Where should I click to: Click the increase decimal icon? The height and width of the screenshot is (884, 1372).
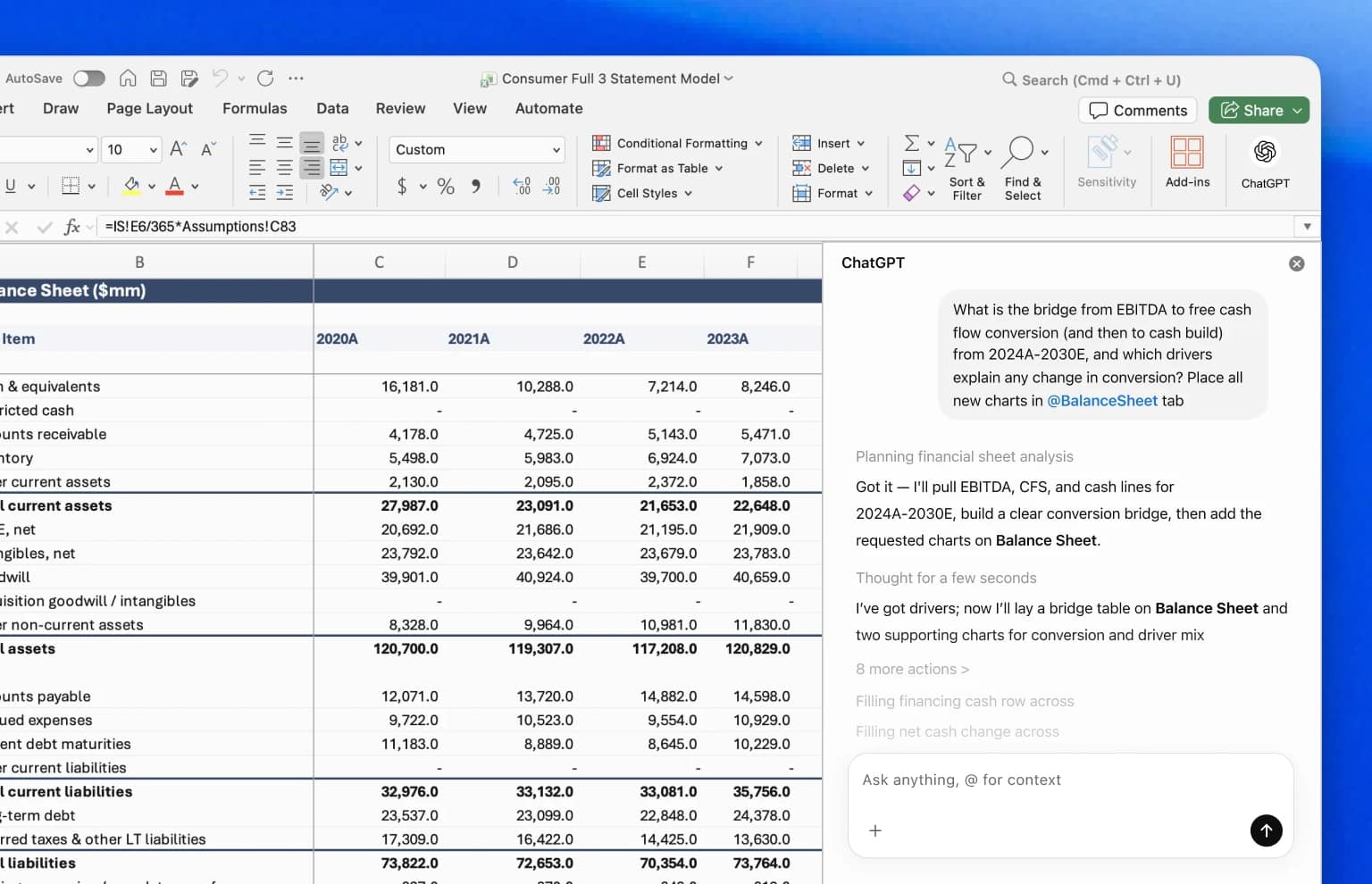coord(521,187)
